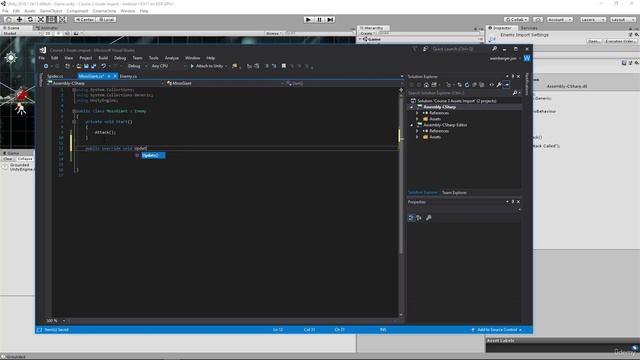Viewport: 640px width, 360px height.
Task: Select Unity's Move tool
Action: tap(19, 20)
